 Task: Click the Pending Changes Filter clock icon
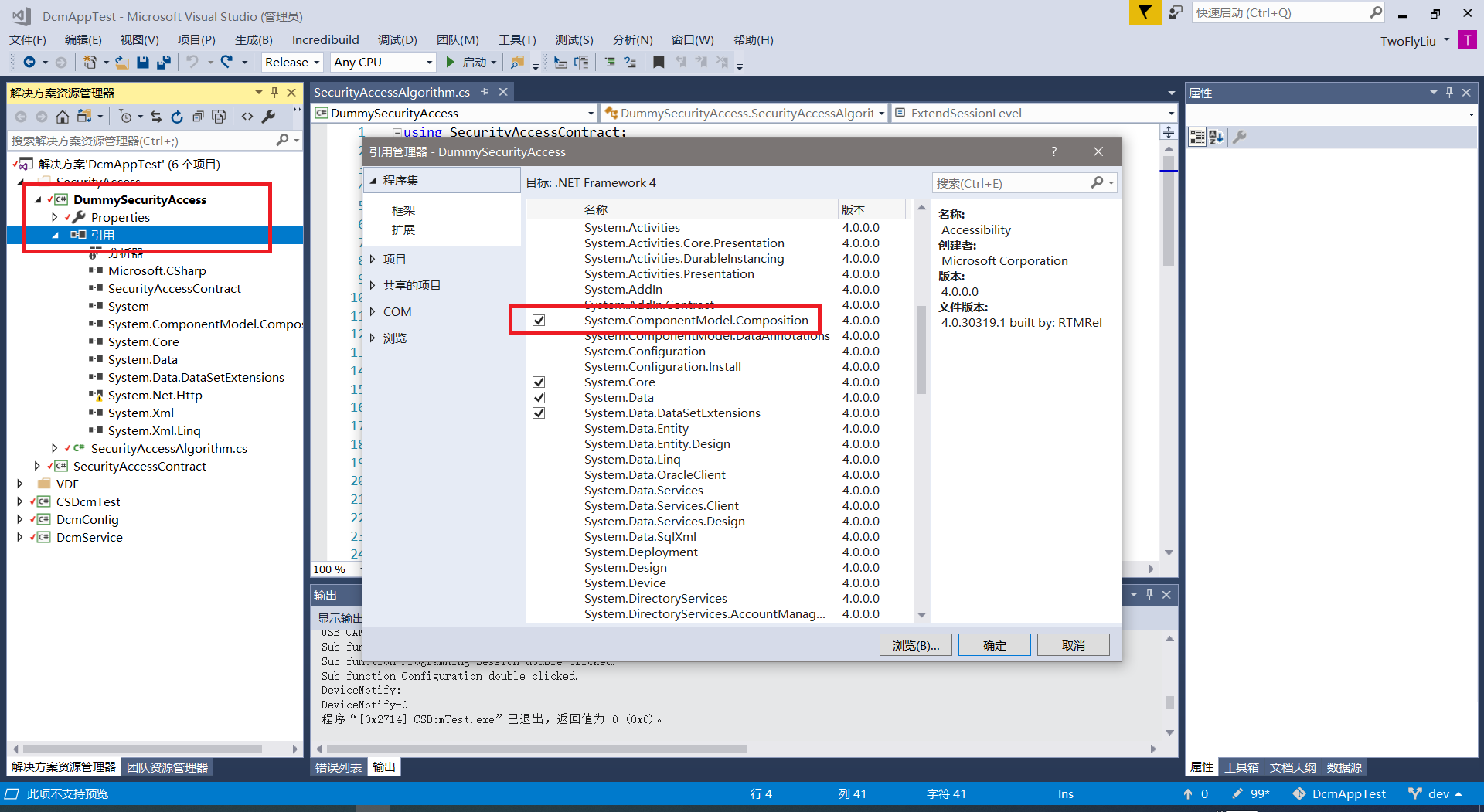click(125, 117)
